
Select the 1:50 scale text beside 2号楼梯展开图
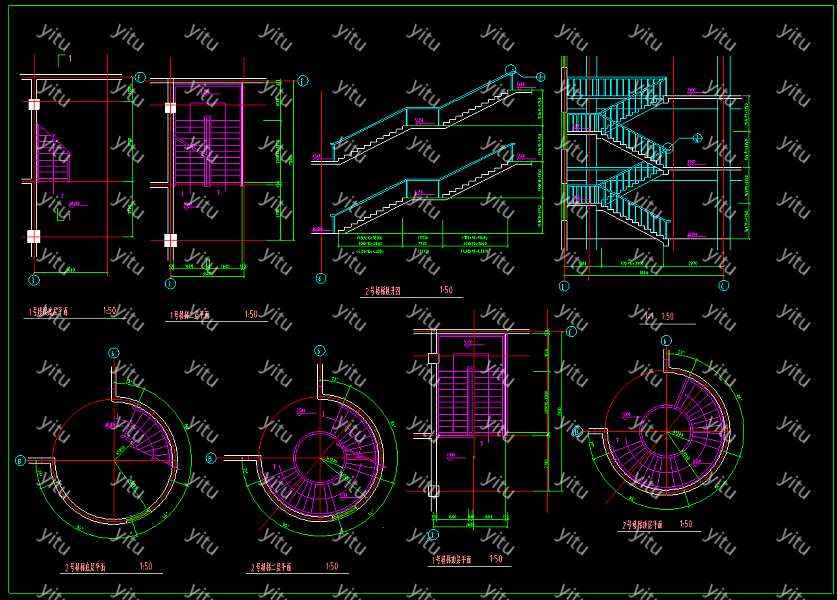pos(446,290)
